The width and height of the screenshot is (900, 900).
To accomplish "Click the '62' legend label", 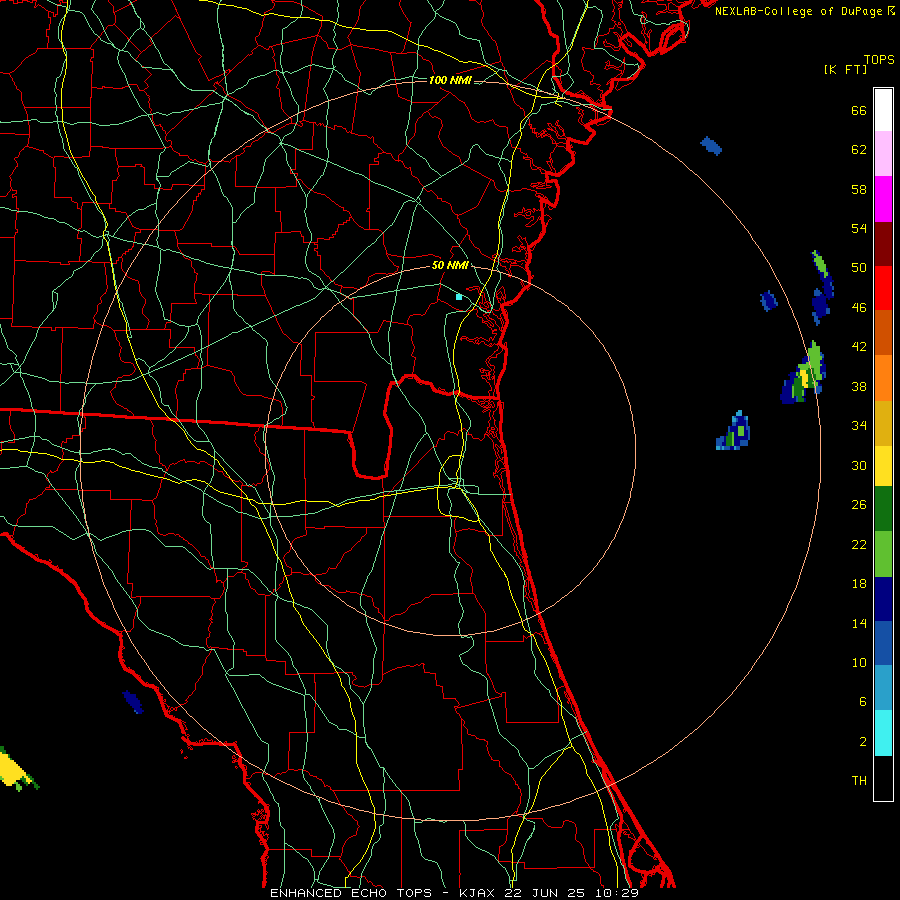I will [859, 149].
